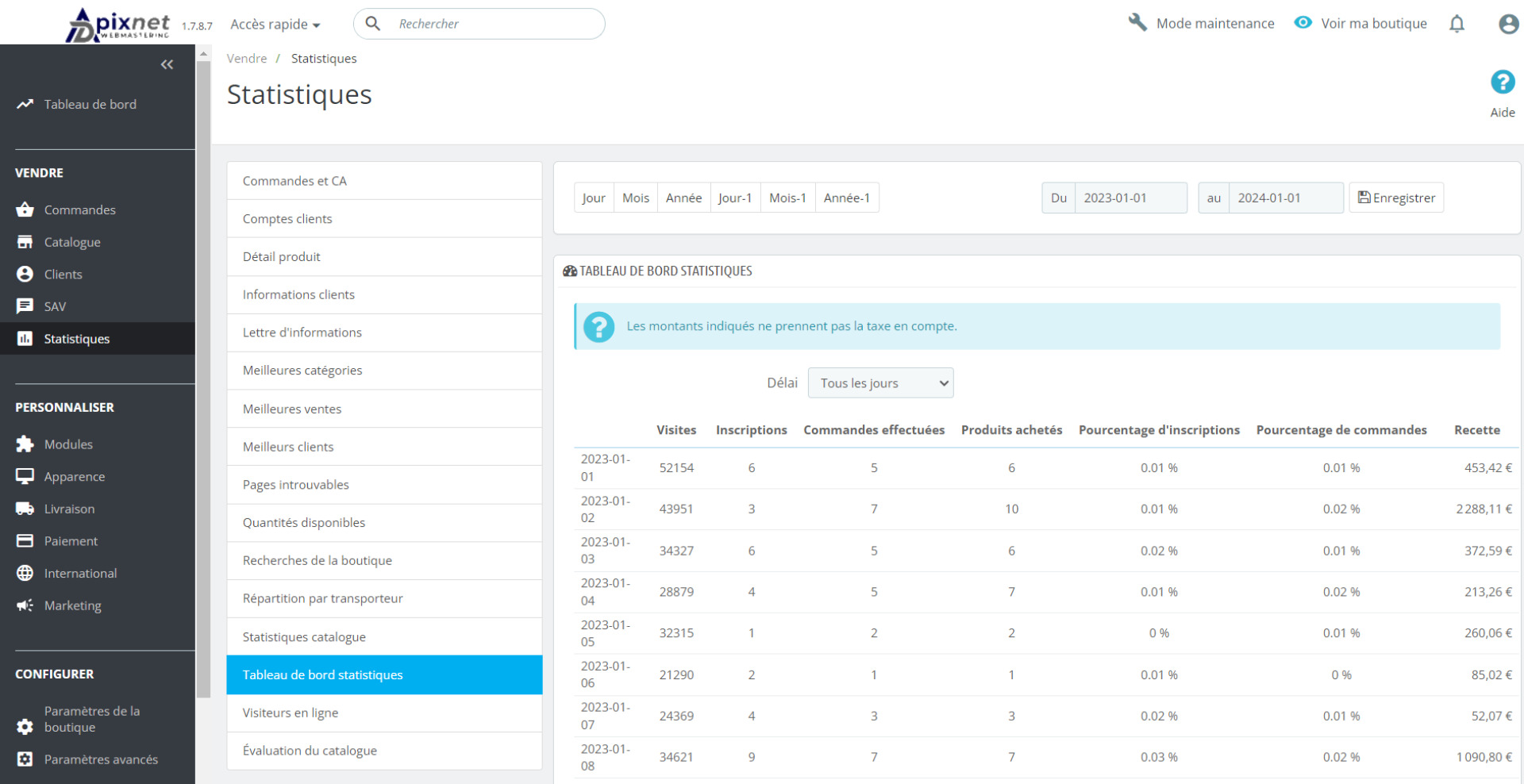Screen dimensions: 1524x784
Task: Open notifications bell
Action: click(x=1457, y=24)
